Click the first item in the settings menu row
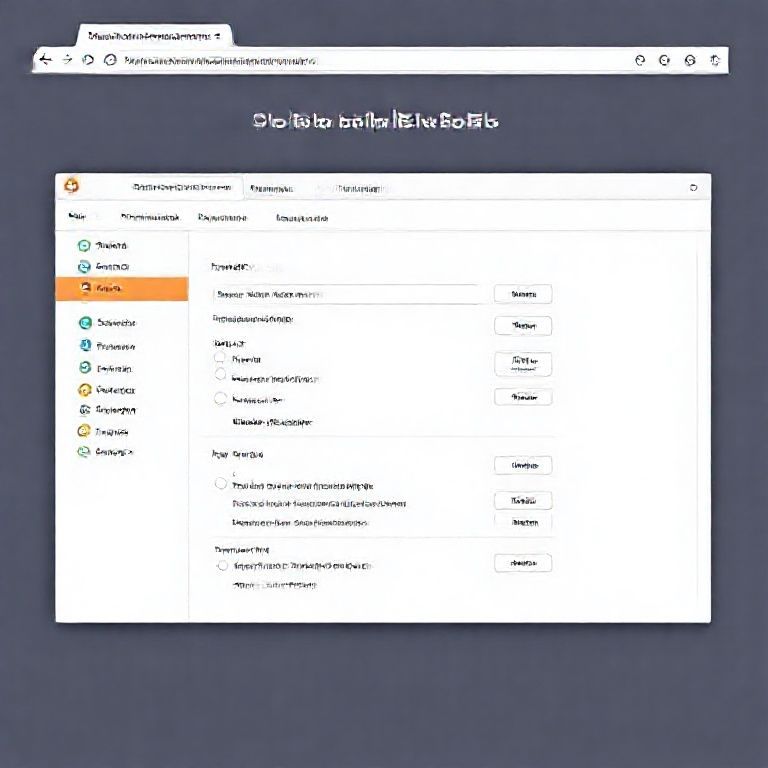Image resolution: width=768 pixels, height=768 pixels. tap(77, 217)
